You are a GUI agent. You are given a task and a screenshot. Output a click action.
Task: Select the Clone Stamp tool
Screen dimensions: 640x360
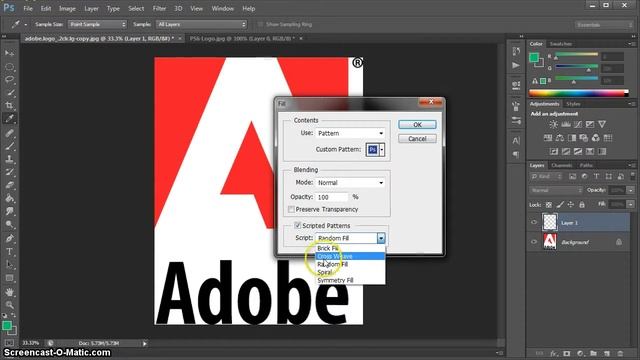pyautogui.click(x=9, y=159)
